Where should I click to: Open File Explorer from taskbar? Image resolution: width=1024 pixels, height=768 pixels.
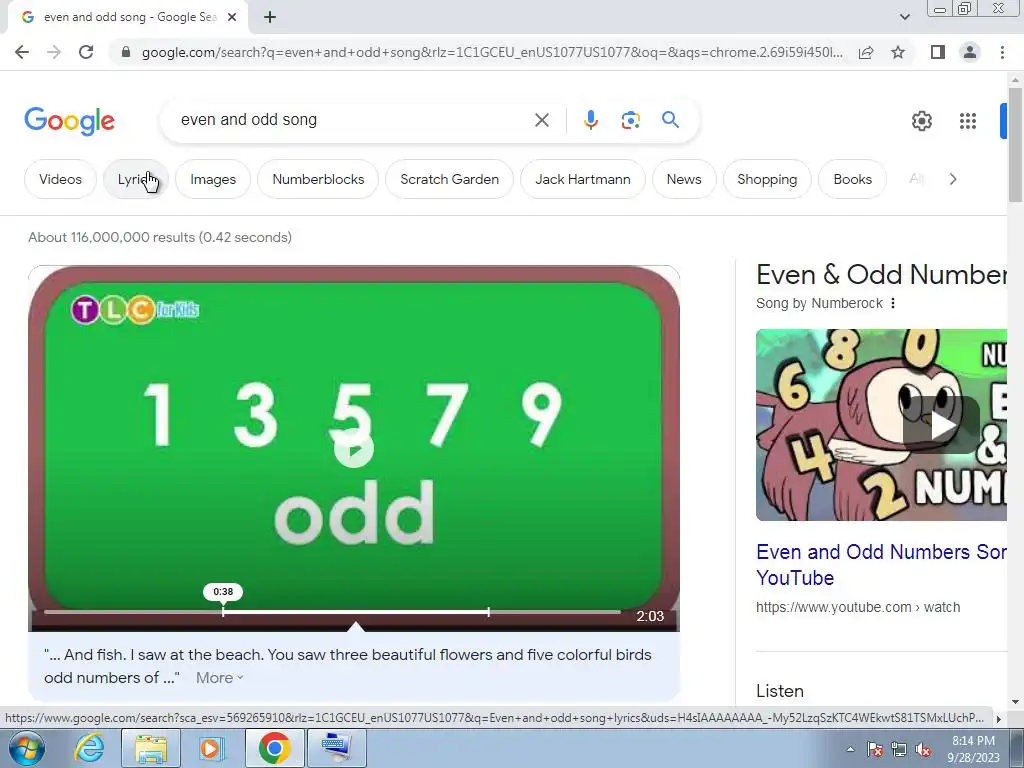(151, 748)
